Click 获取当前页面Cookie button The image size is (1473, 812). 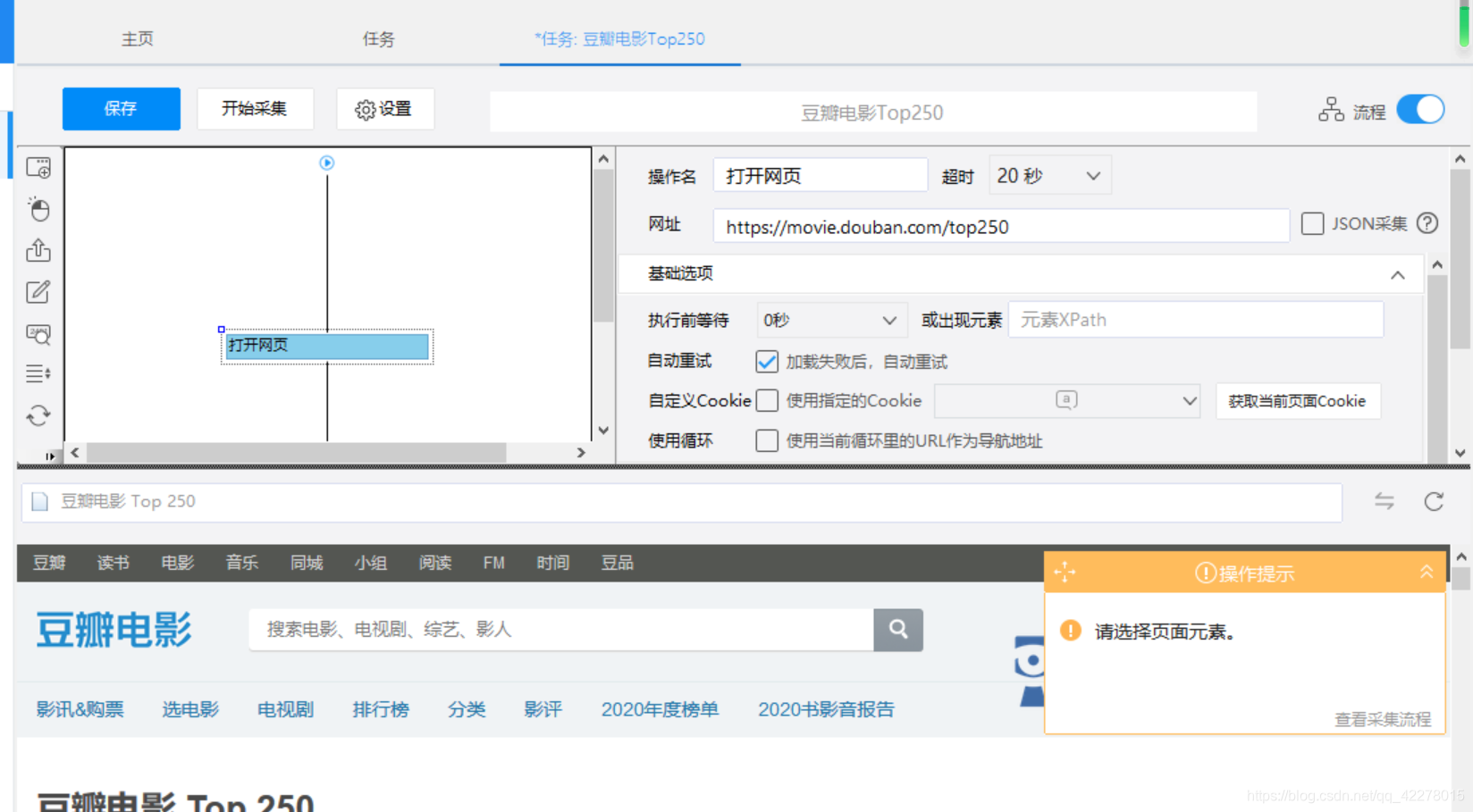point(1297,401)
